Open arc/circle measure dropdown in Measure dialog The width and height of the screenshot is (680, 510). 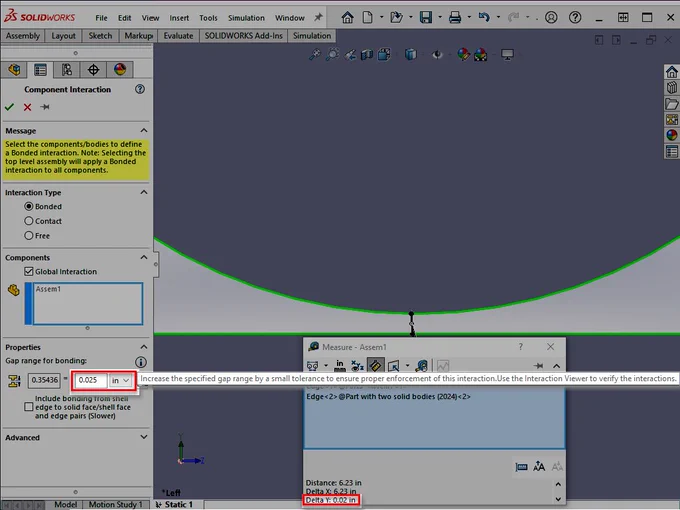click(326, 366)
